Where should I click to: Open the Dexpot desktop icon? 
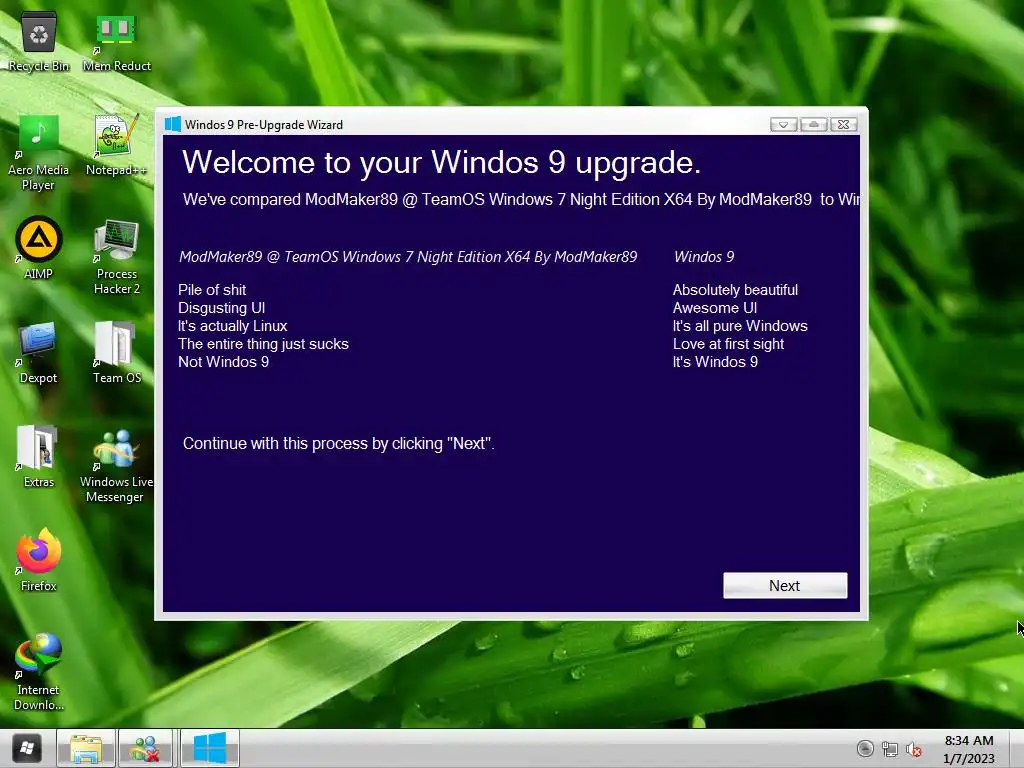tap(38, 353)
